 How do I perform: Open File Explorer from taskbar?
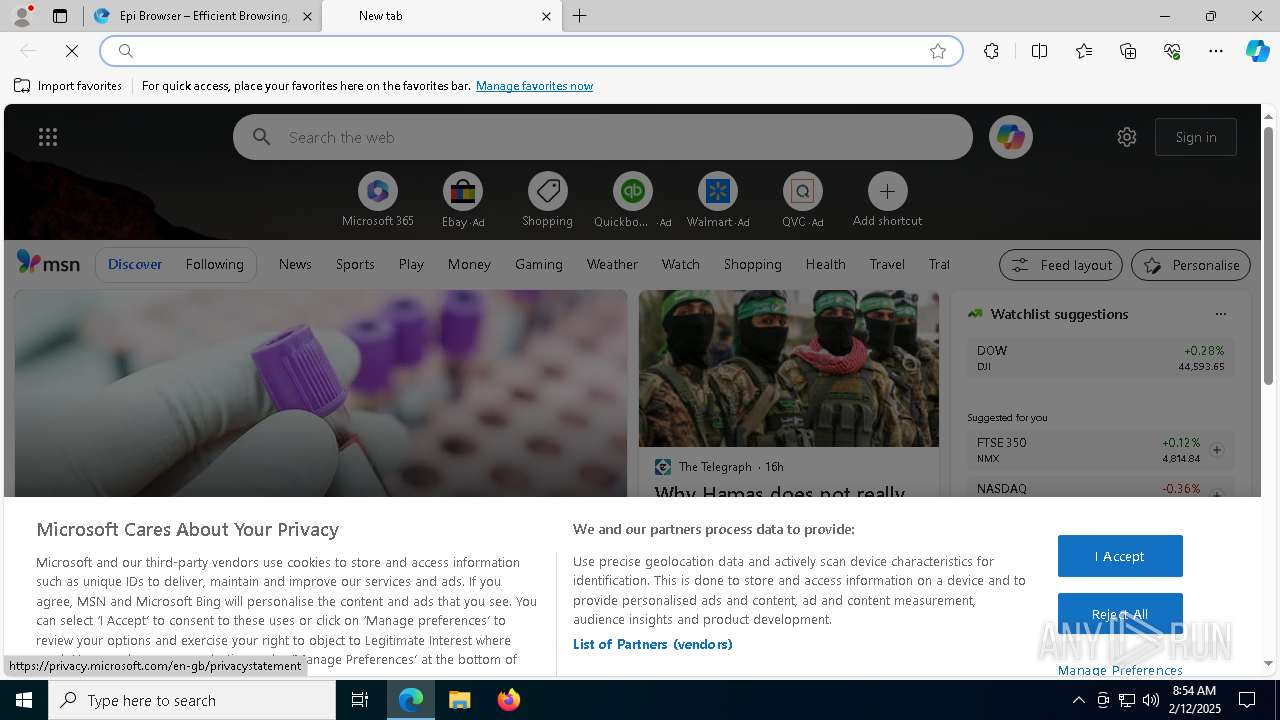[x=459, y=700]
